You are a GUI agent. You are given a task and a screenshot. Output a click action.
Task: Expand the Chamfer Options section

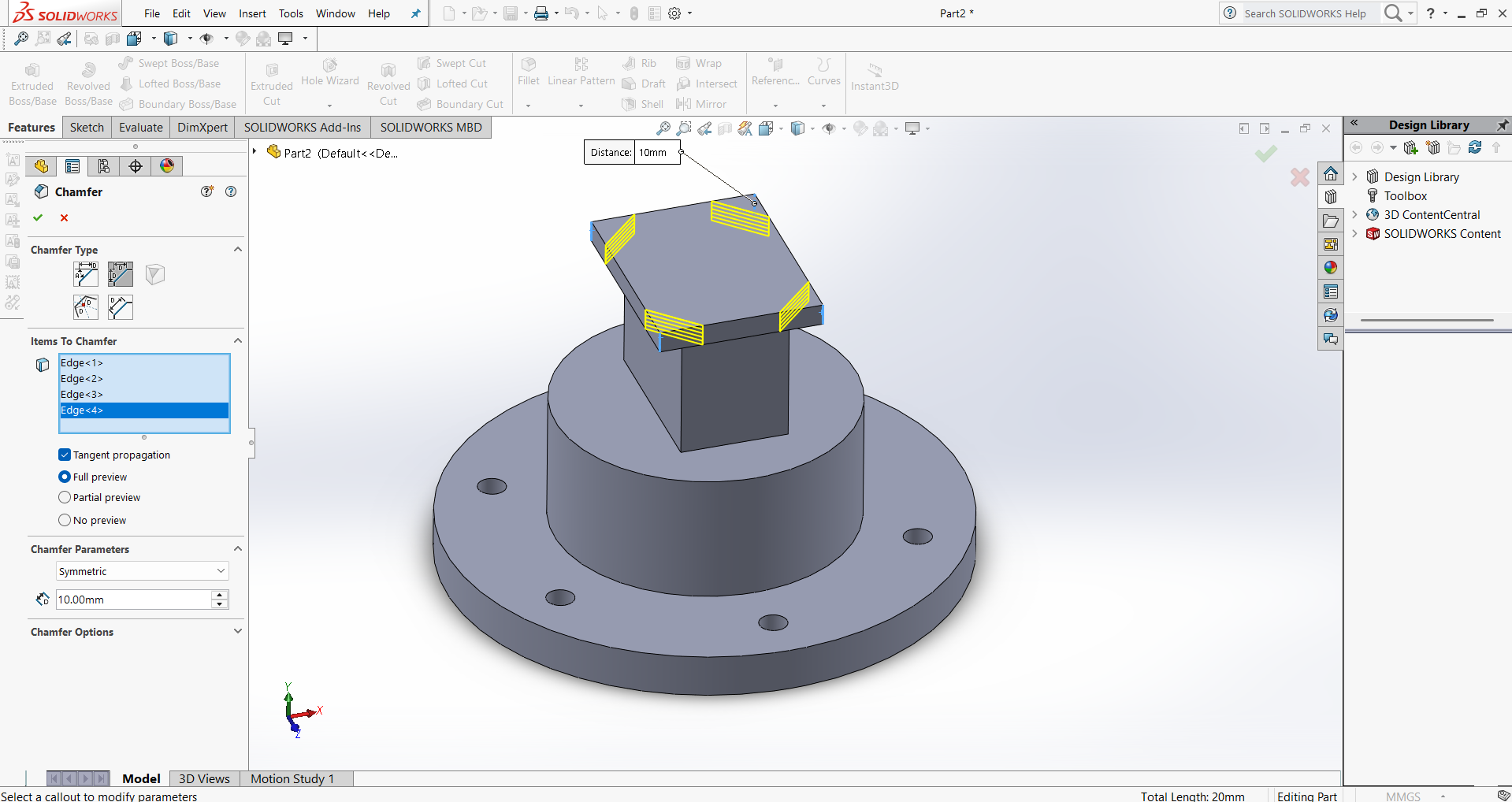click(x=238, y=631)
